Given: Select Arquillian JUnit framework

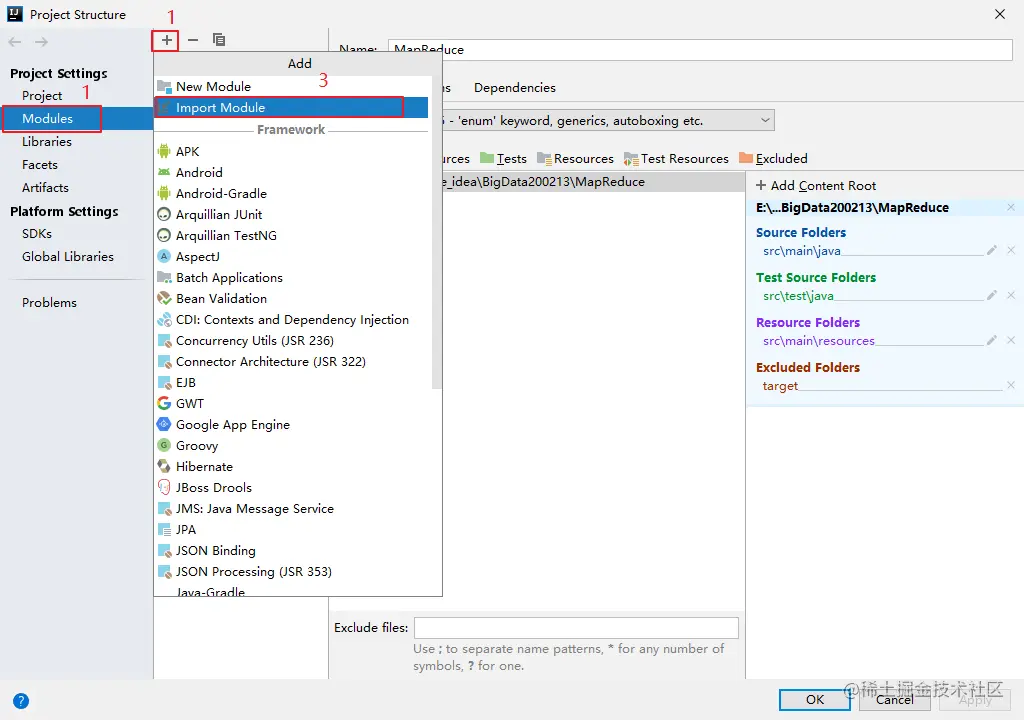Looking at the screenshot, I should [293, 214].
